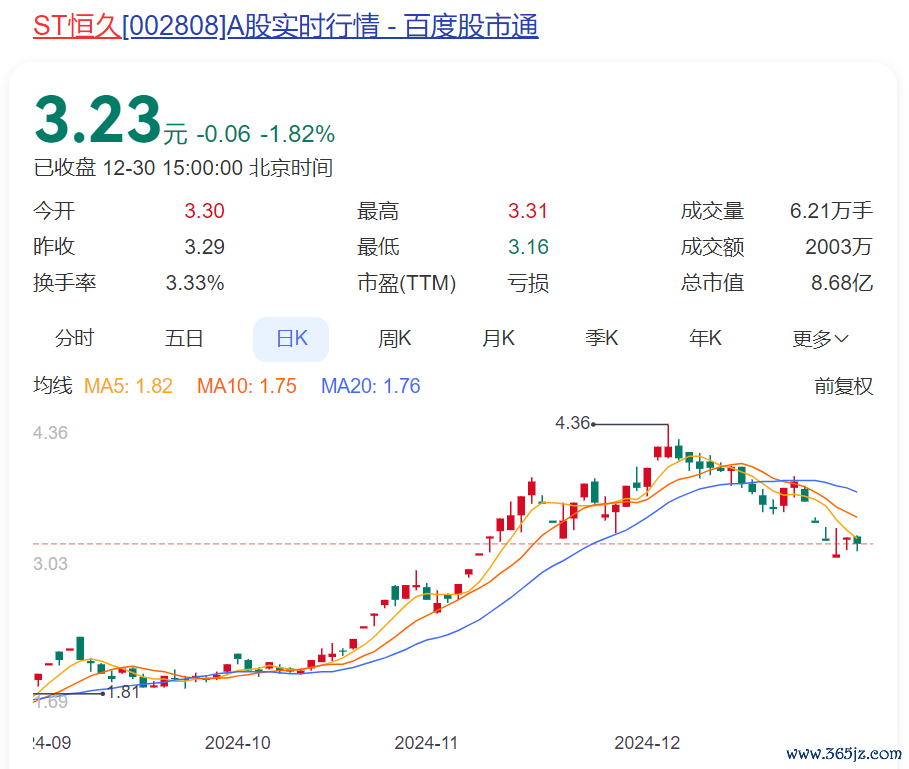Click the current price 3.23

(x=97, y=120)
